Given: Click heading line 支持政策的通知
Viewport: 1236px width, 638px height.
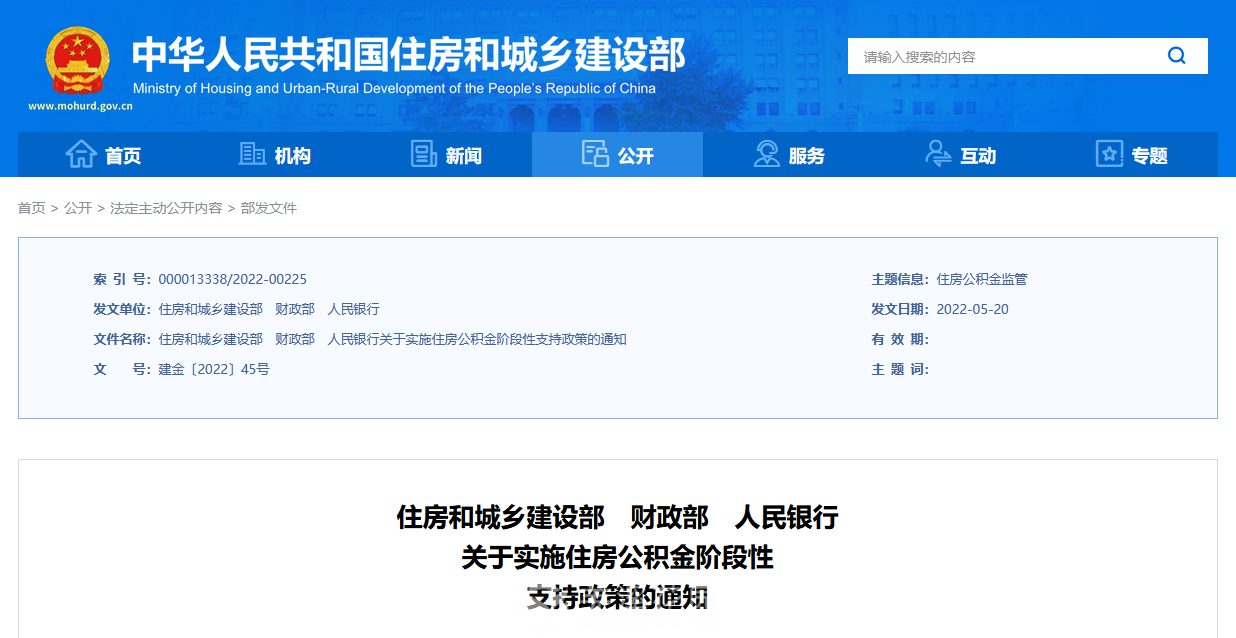Looking at the screenshot, I should tap(617, 598).
